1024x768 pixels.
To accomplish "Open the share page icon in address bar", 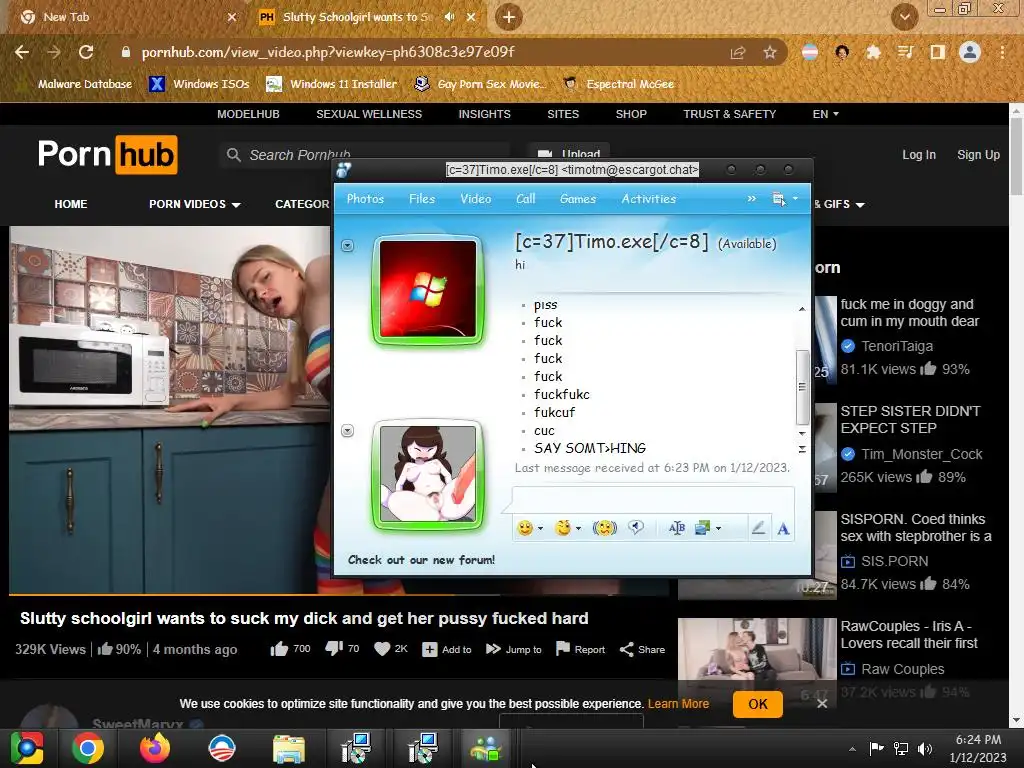I will tap(738, 52).
